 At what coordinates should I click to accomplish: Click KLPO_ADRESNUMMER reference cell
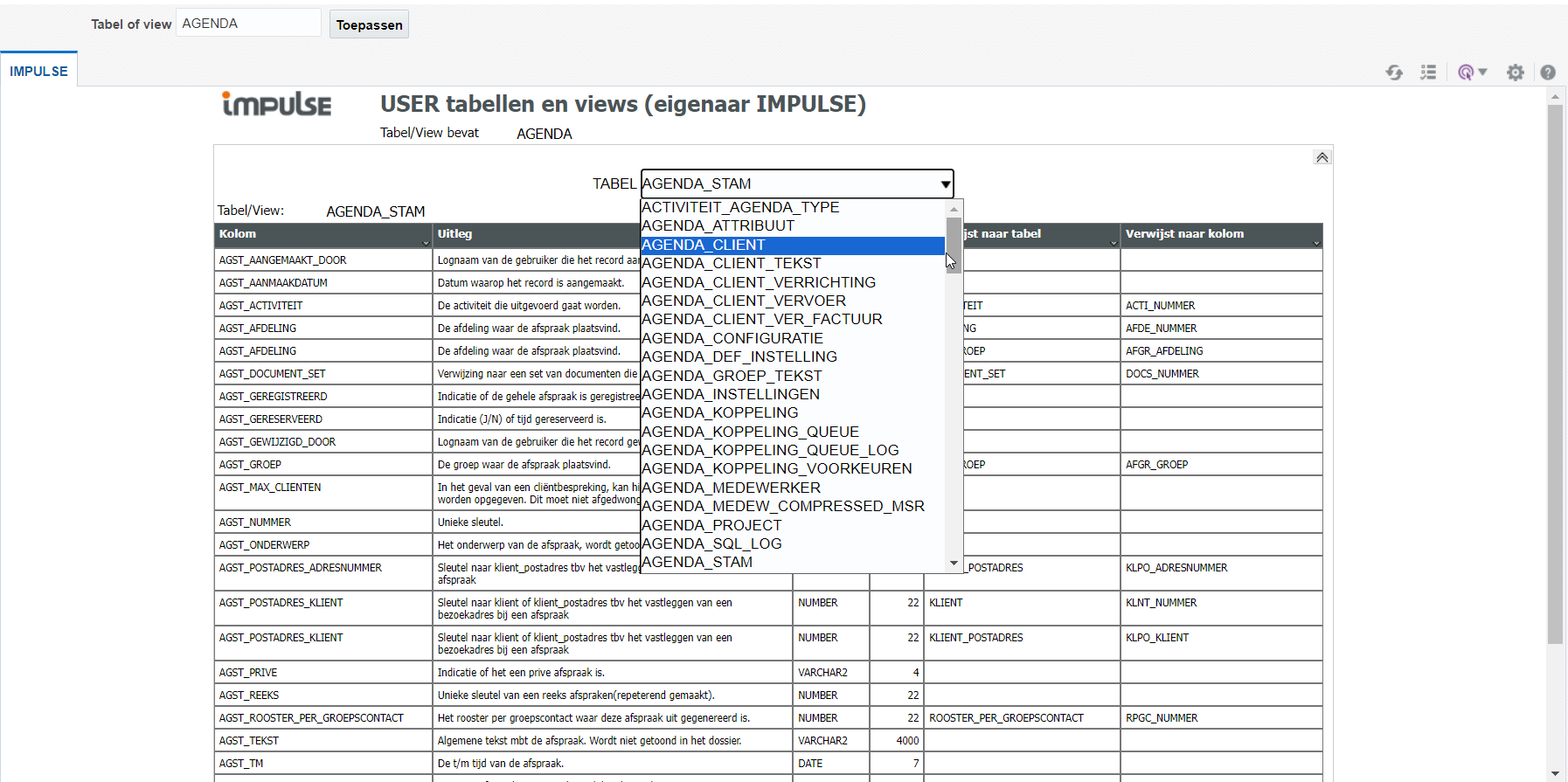point(1222,574)
